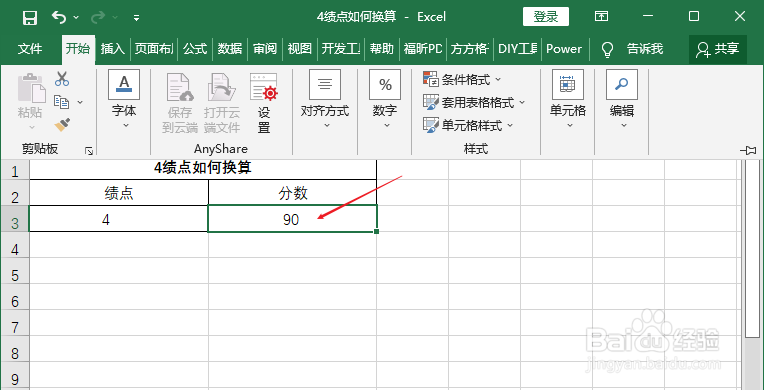Screen dimensions: 764x390
Task: Click the 共享 share button
Action: pos(718,49)
